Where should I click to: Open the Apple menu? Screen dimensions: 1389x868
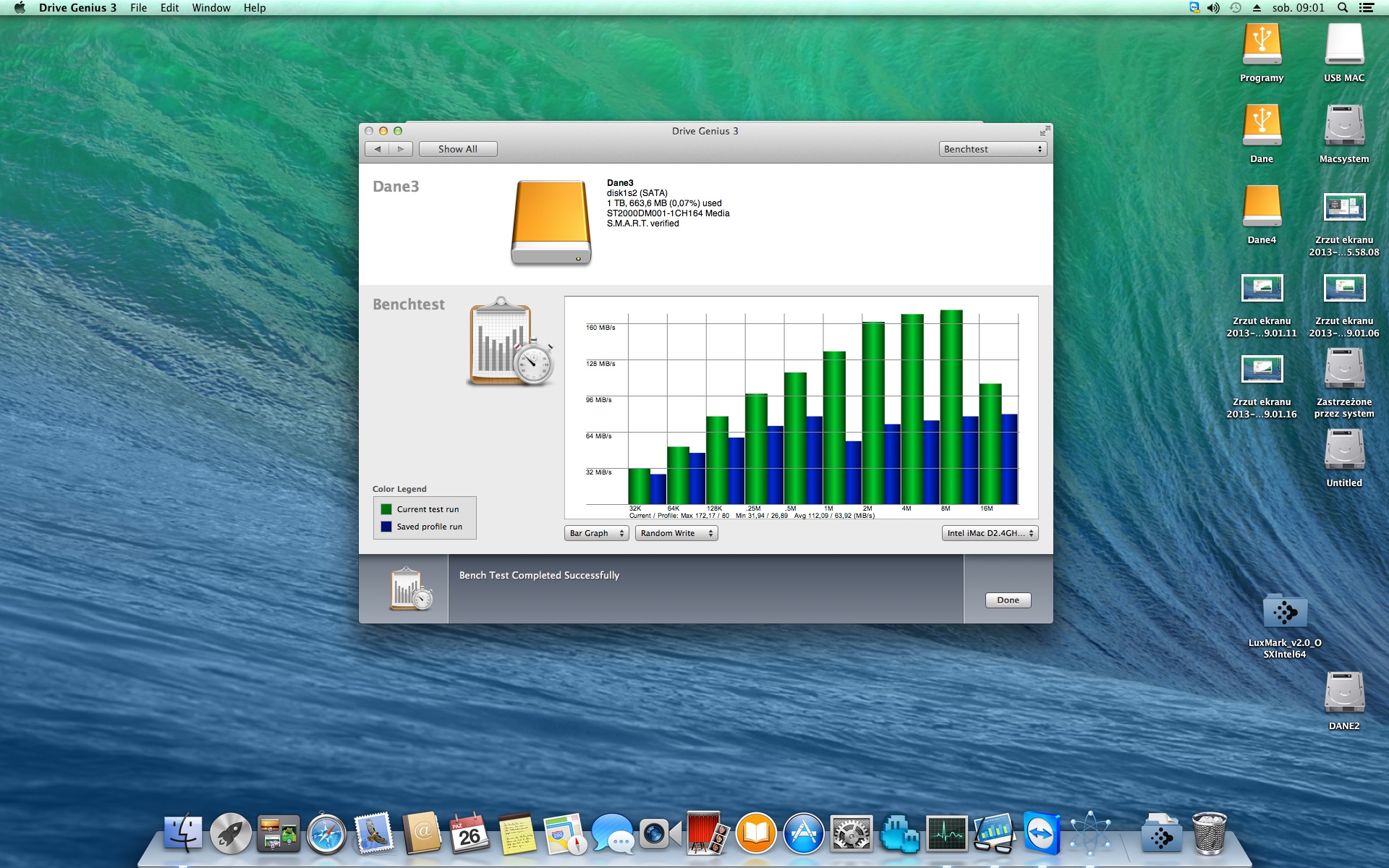(x=20, y=8)
